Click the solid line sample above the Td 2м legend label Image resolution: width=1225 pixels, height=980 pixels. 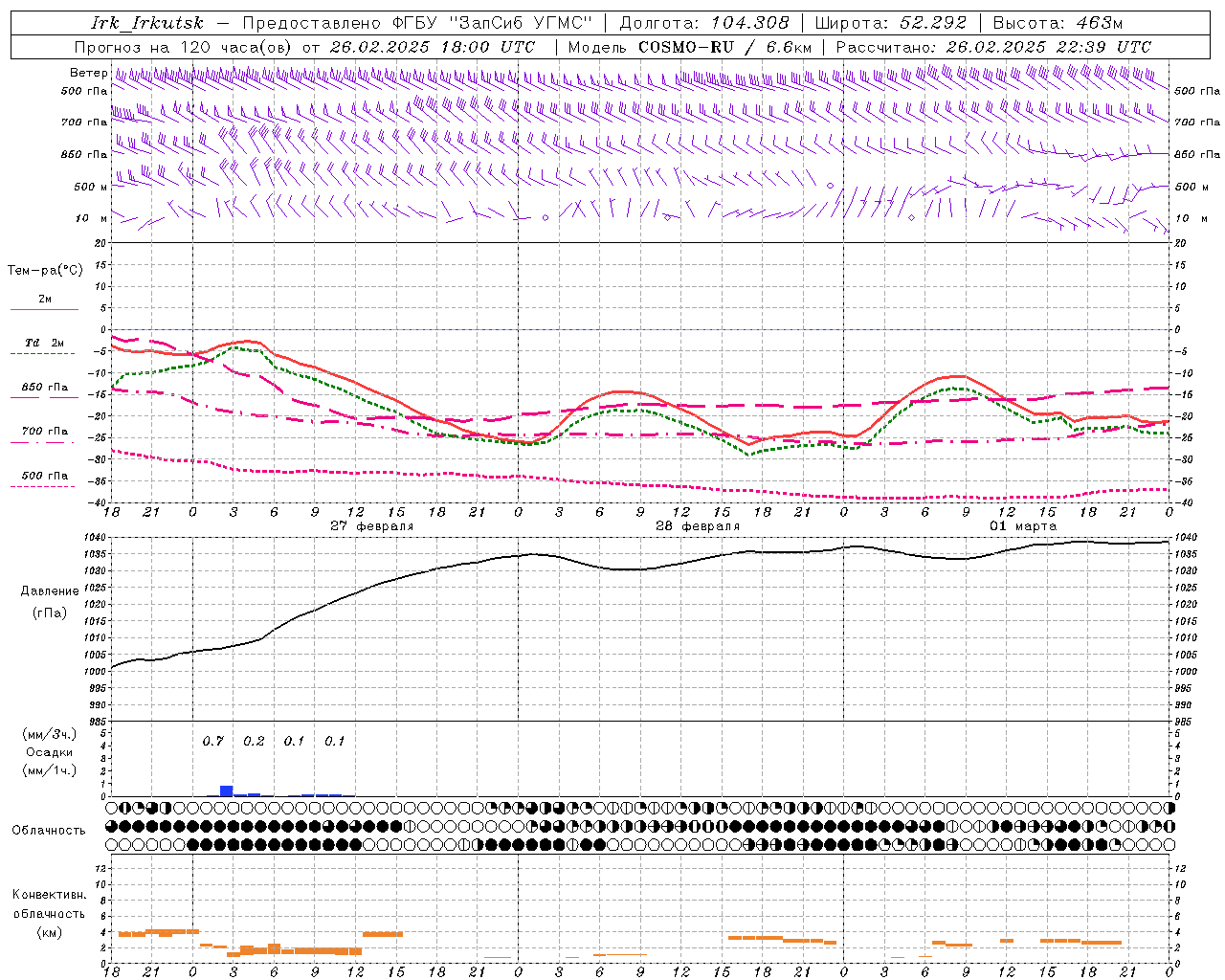pos(44,309)
